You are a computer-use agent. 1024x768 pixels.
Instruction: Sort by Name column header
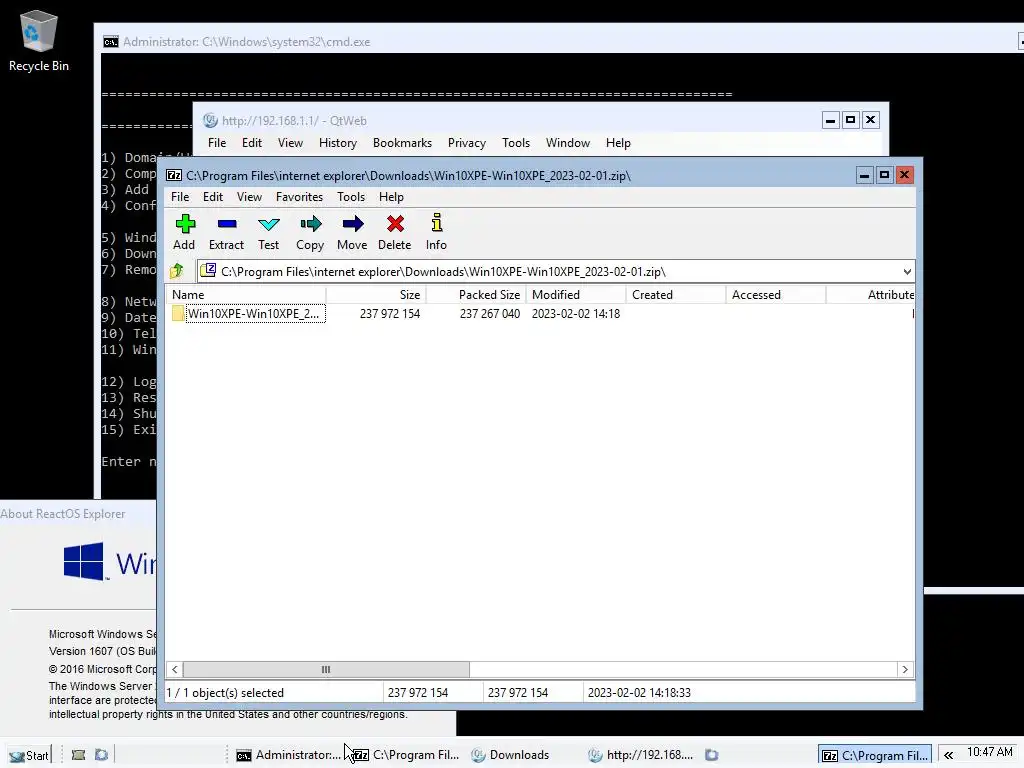(246, 295)
